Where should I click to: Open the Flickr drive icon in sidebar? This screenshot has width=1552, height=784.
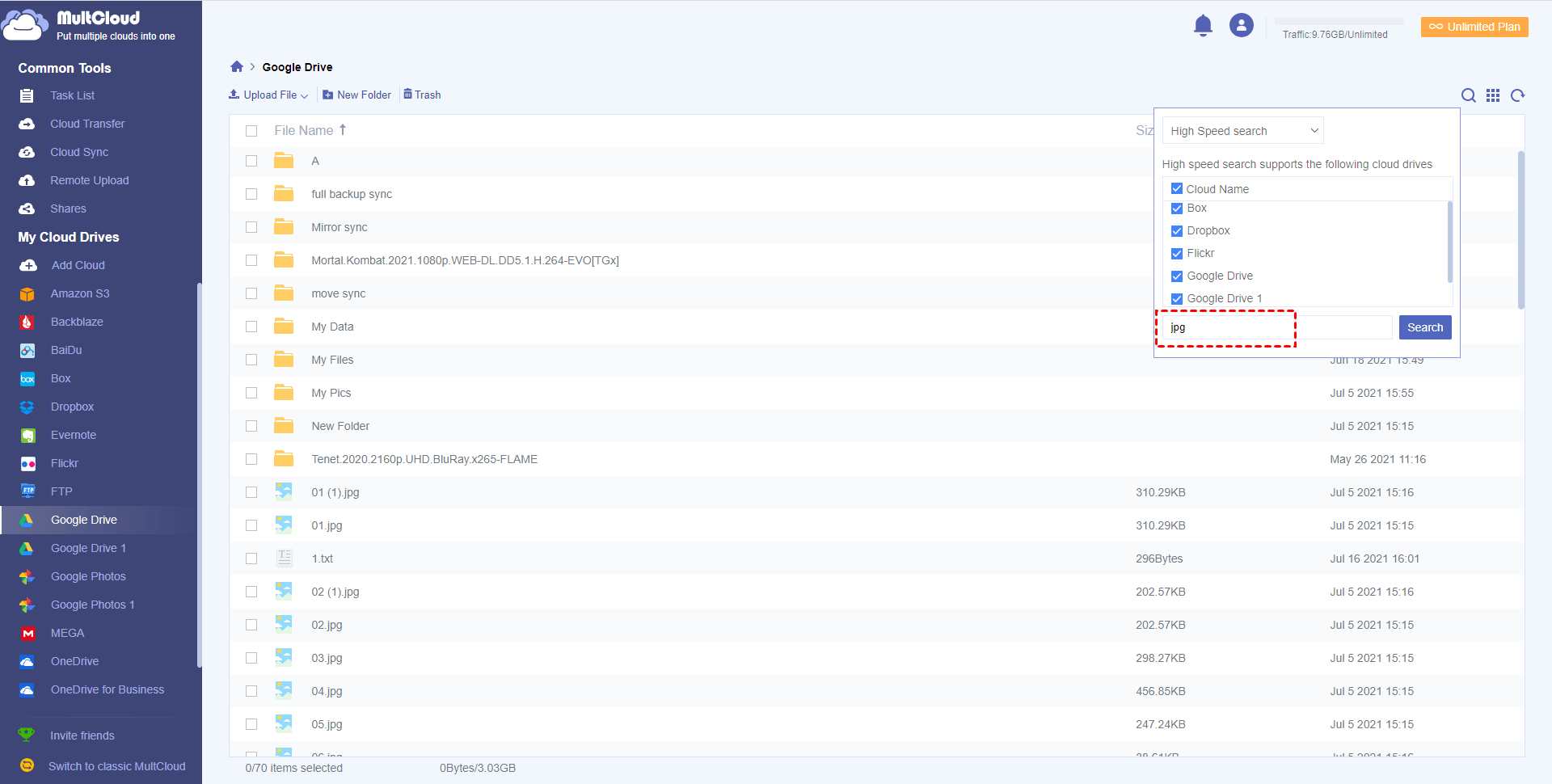tap(27, 463)
